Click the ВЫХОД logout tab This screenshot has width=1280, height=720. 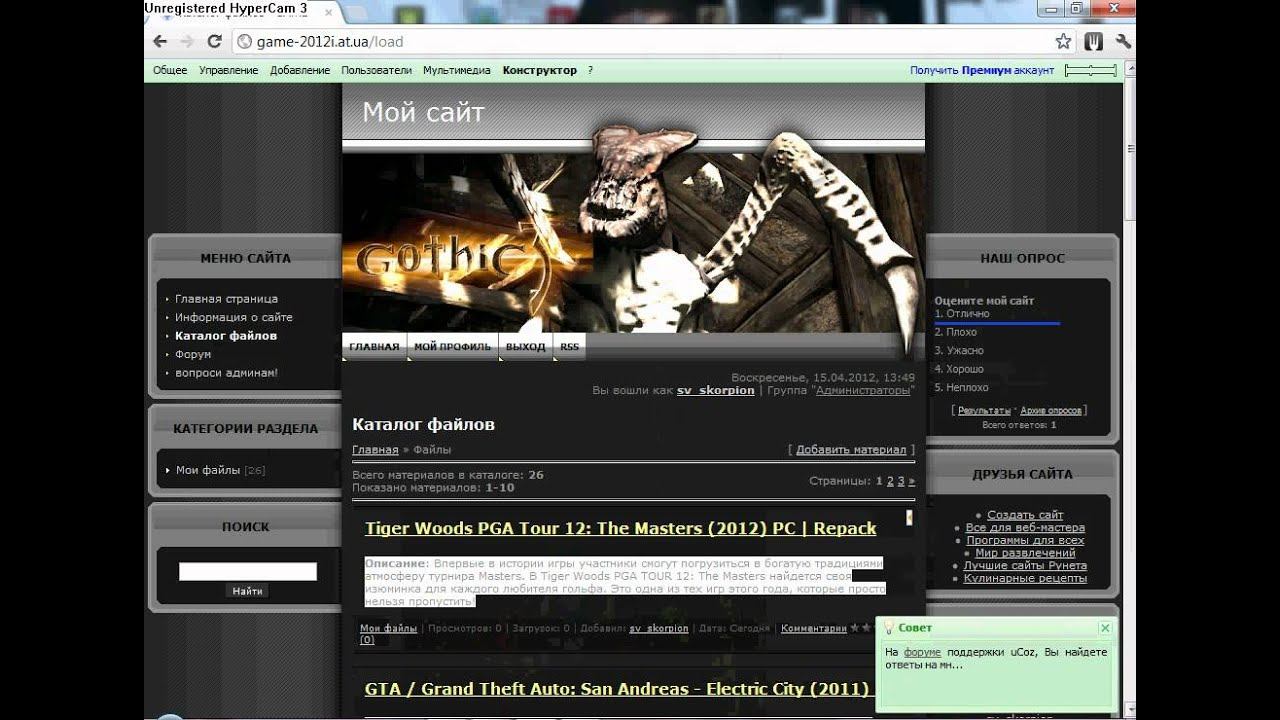(525, 347)
